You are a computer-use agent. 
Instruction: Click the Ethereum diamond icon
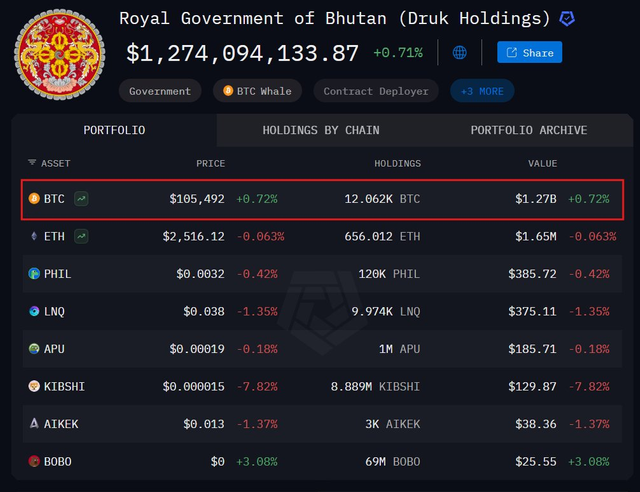pyautogui.click(x=34, y=236)
